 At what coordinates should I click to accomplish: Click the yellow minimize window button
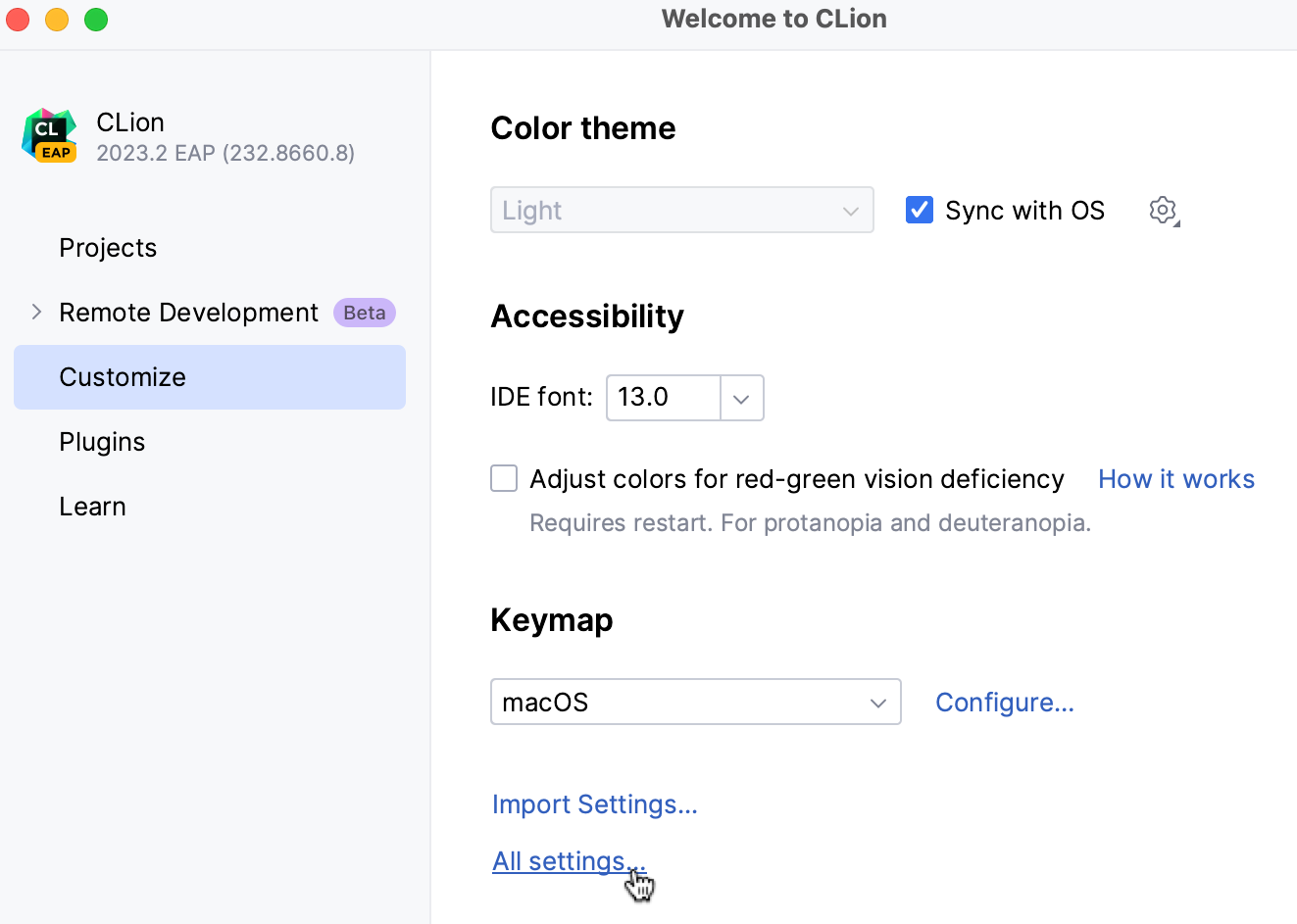tap(57, 20)
